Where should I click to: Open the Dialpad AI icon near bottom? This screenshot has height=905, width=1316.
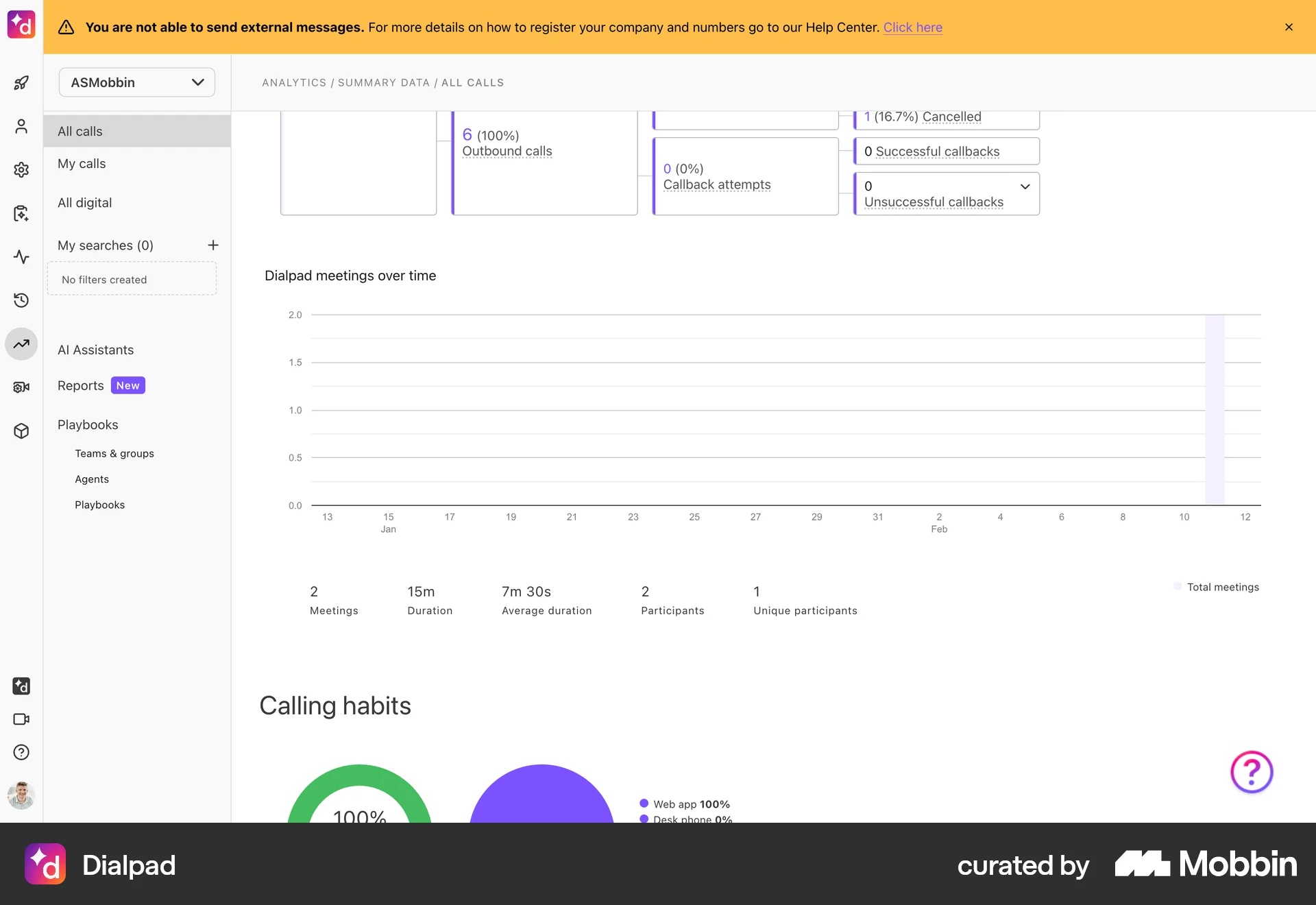(21, 686)
